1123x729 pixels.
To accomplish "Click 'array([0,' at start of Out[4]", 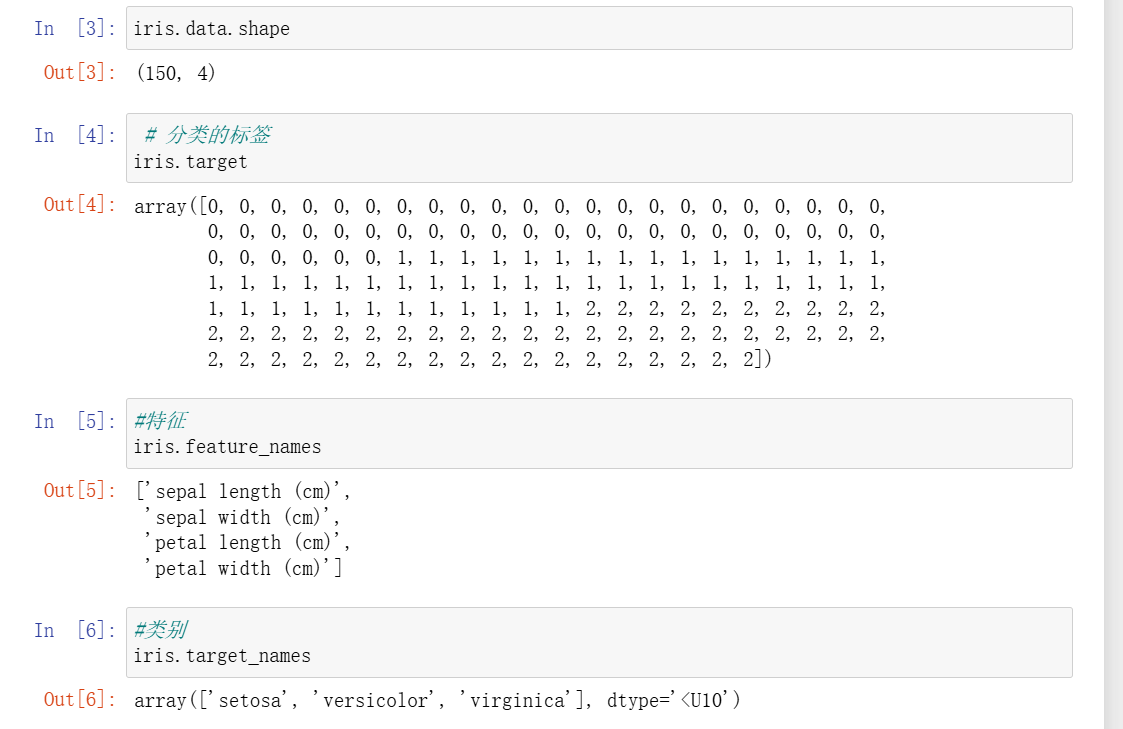I will click(x=179, y=207).
